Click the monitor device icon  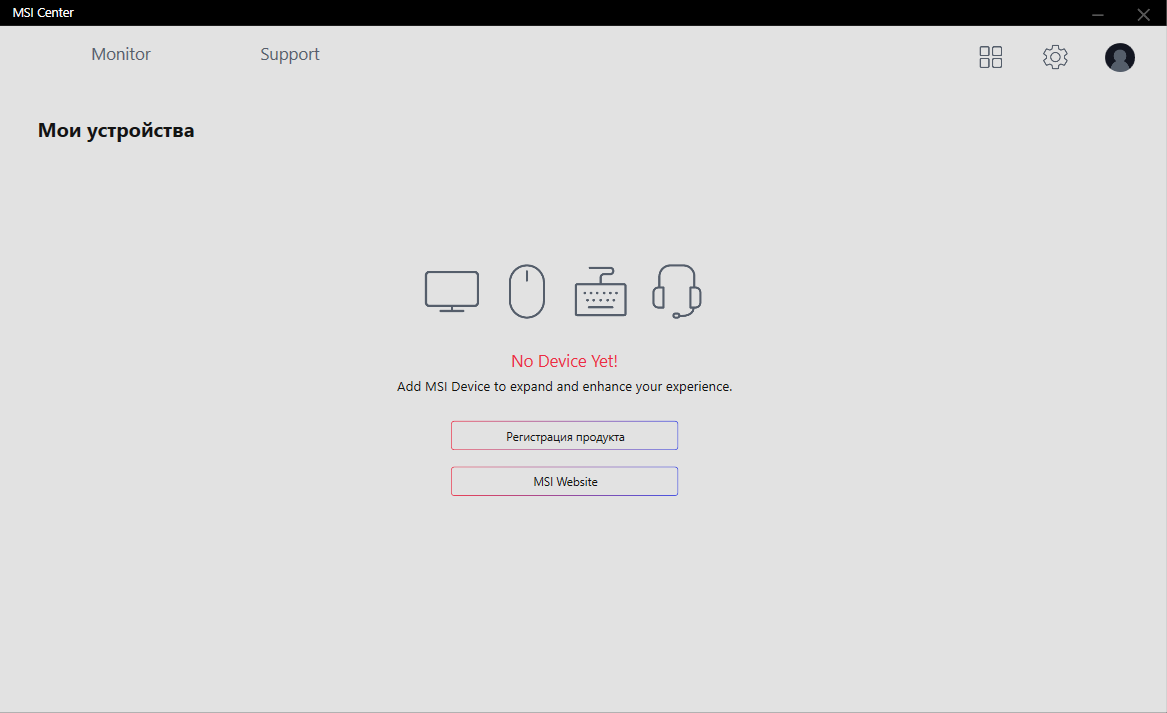coord(452,291)
